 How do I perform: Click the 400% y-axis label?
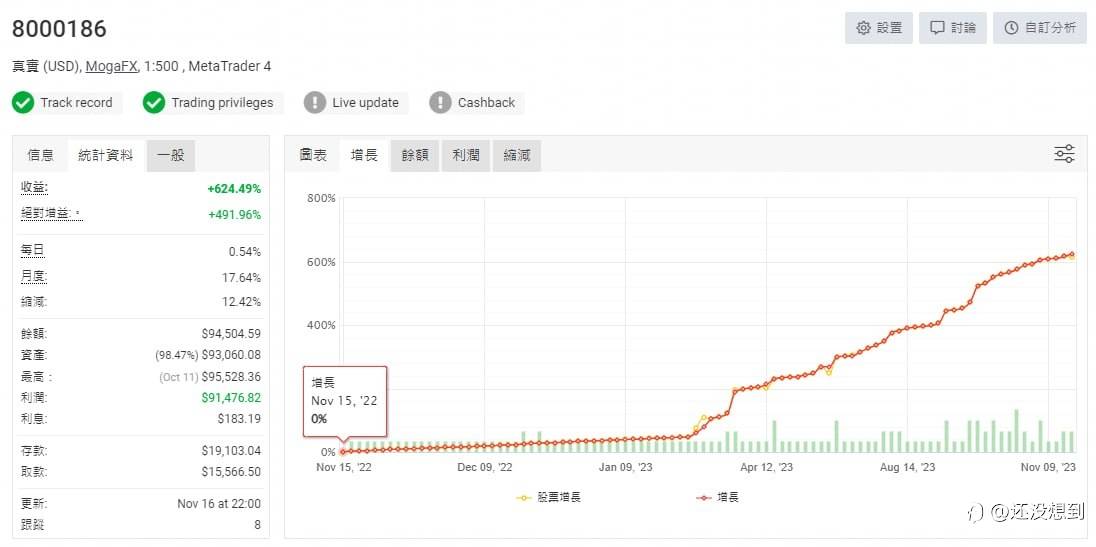[x=322, y=325]
